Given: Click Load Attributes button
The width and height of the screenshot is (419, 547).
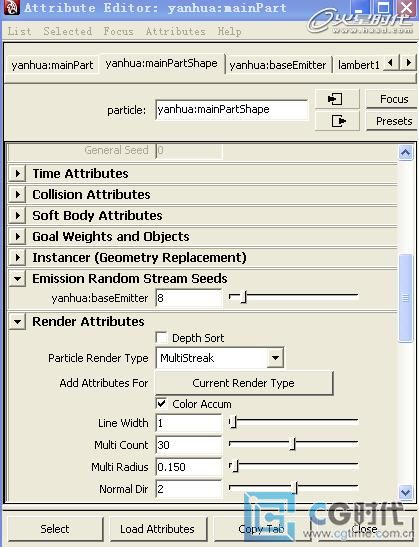Looking at the screenshot, I should pyautogui.click(x=157, y=529).
